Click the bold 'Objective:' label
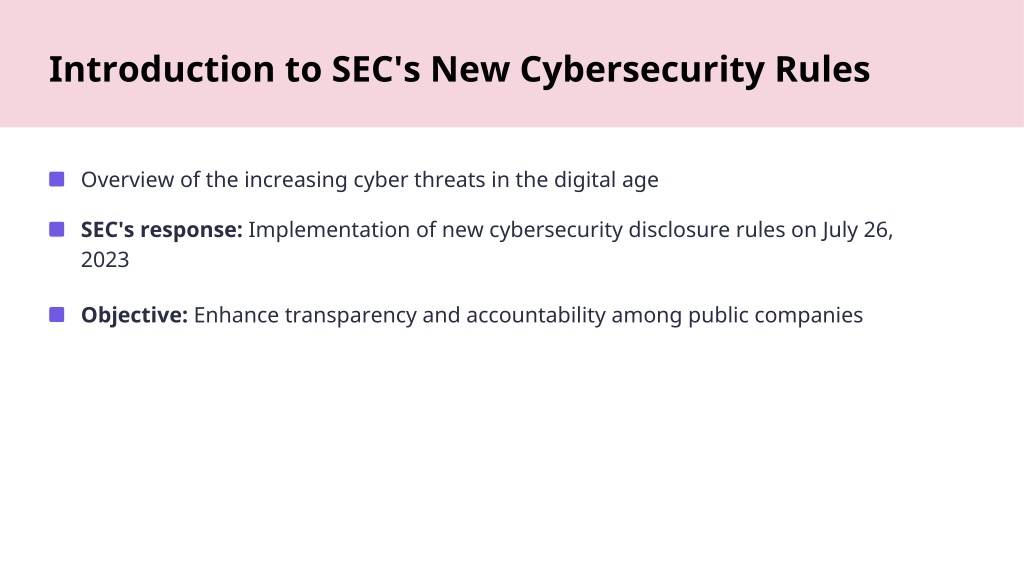 pos(135,315)
